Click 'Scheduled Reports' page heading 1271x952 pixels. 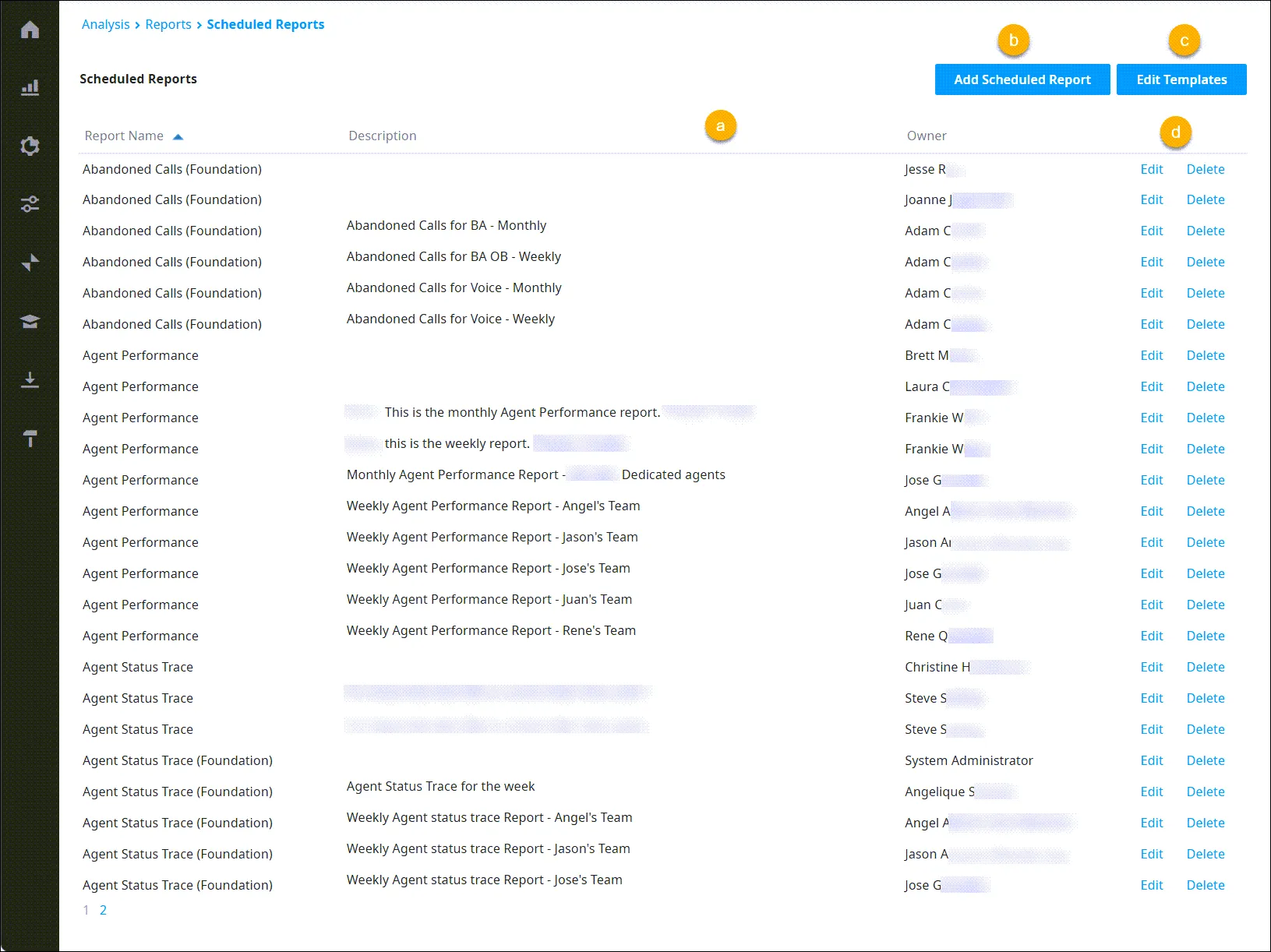(138, 79)
